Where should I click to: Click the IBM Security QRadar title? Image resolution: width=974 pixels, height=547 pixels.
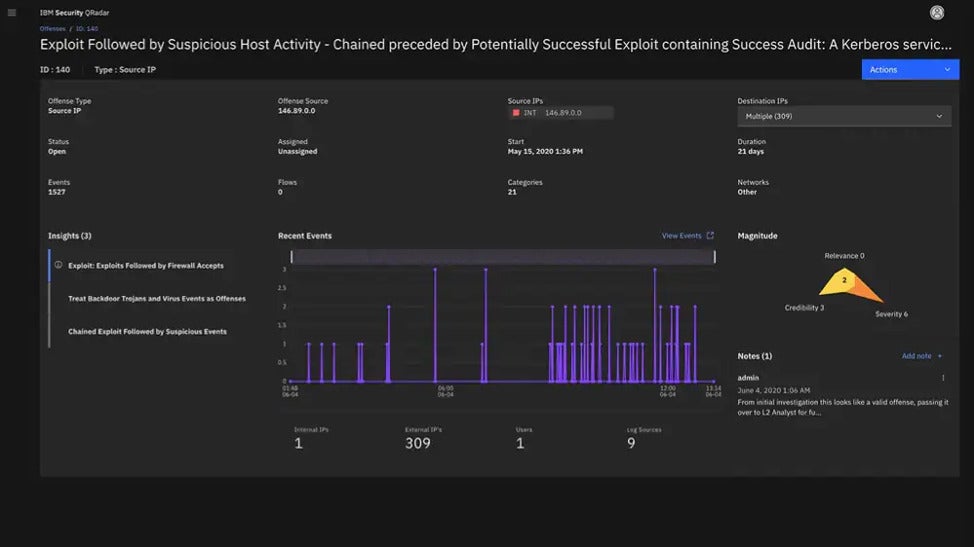pyautogui.click(x=75, y=12)
